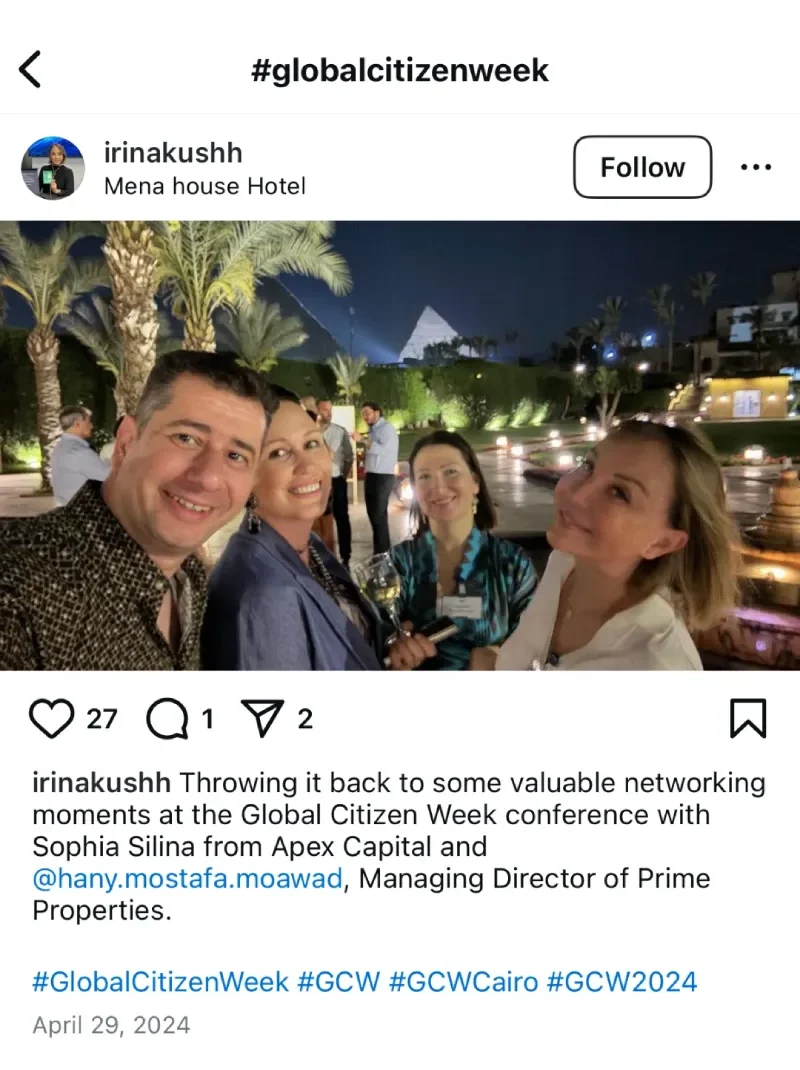Tap the irinakushh name in the caption
800x1070 pixels.
point(101,783)
